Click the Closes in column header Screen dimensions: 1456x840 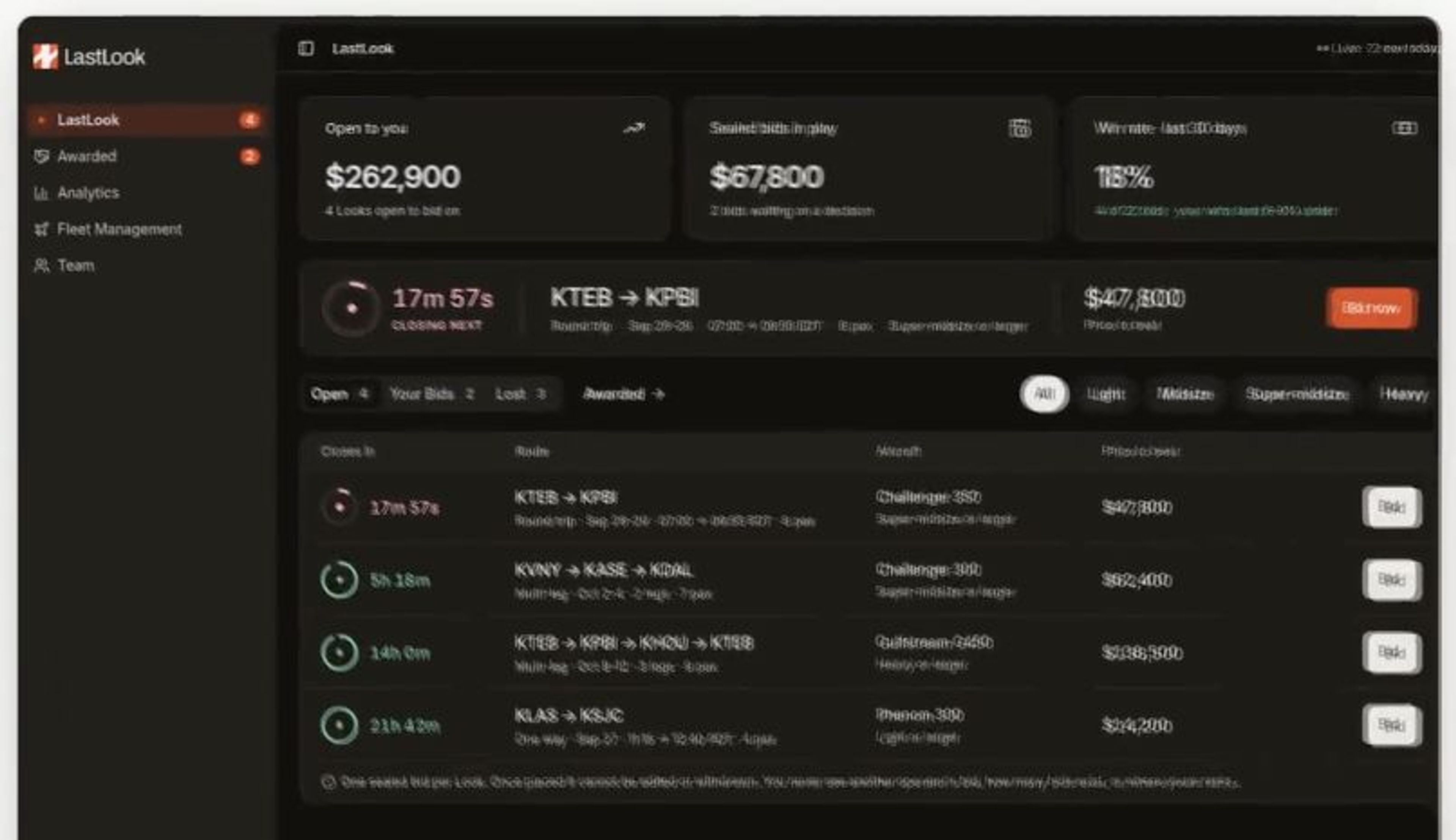click(x=348, y=451)
